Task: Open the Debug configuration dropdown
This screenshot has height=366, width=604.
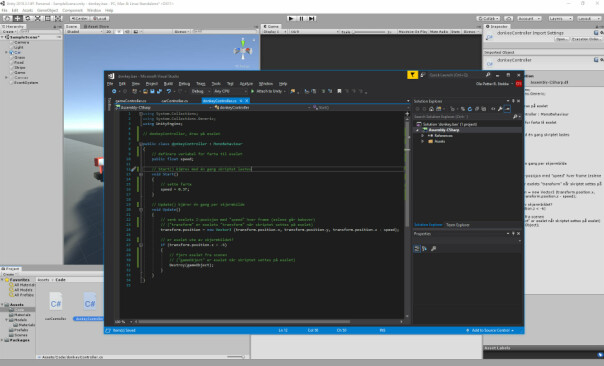Action: pyautogui.click(x=201, y=91)
